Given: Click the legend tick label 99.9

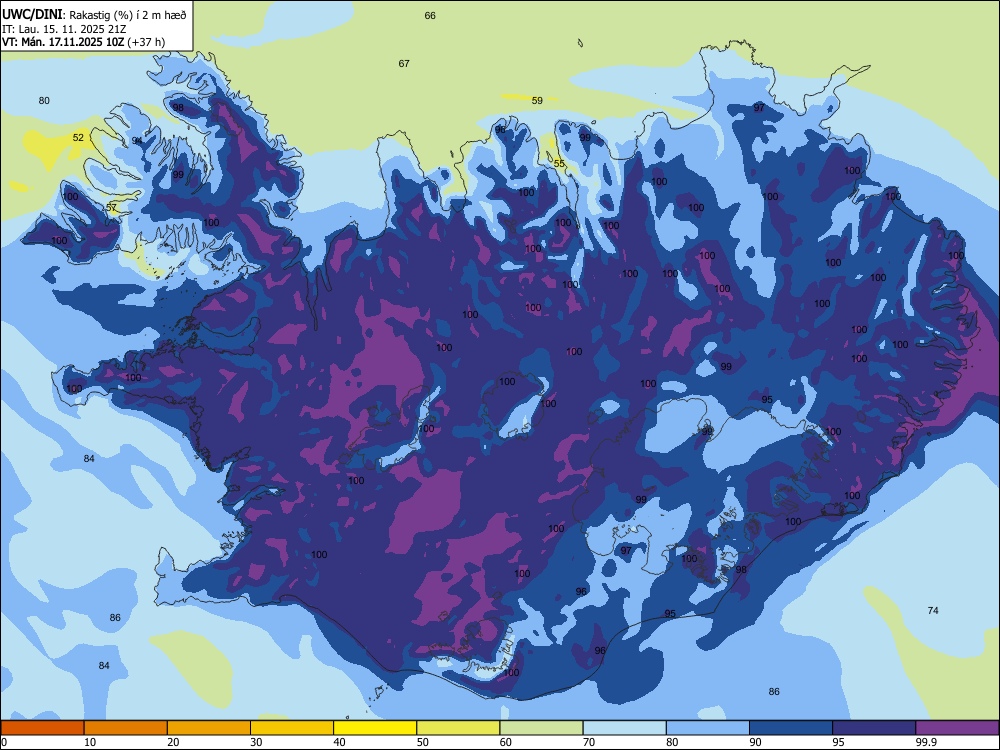Looking at the screenshot, I should pyautogui.click(x=926, y=742).
